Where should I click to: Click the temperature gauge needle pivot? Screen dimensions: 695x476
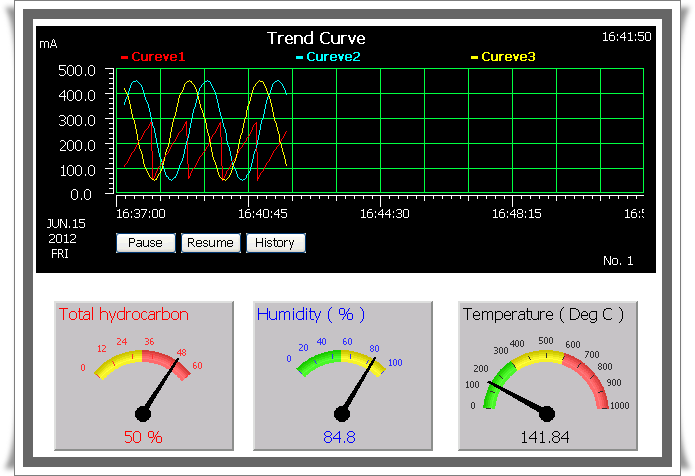(547, 414)
